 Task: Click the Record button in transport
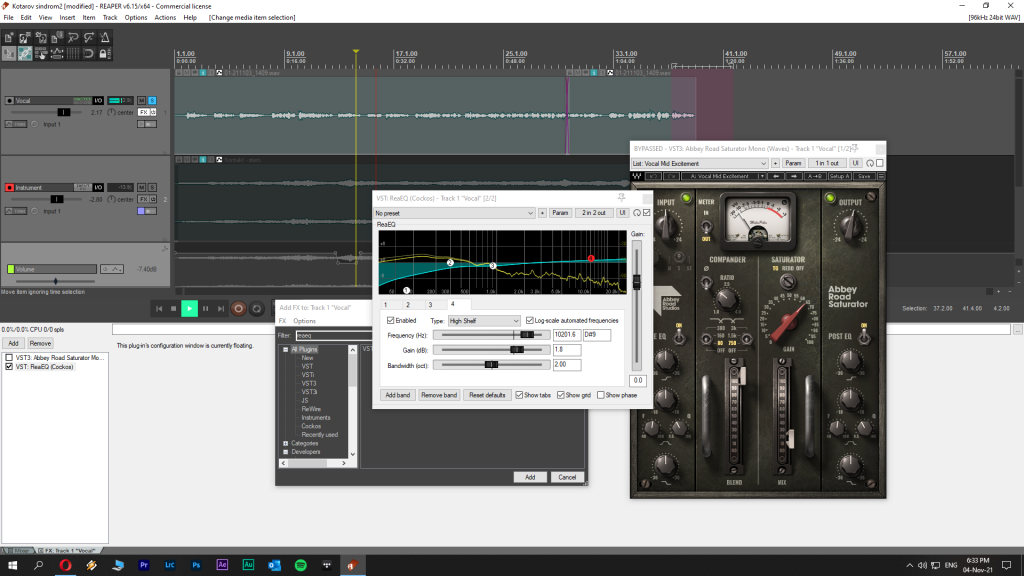[x=238, y=309]
